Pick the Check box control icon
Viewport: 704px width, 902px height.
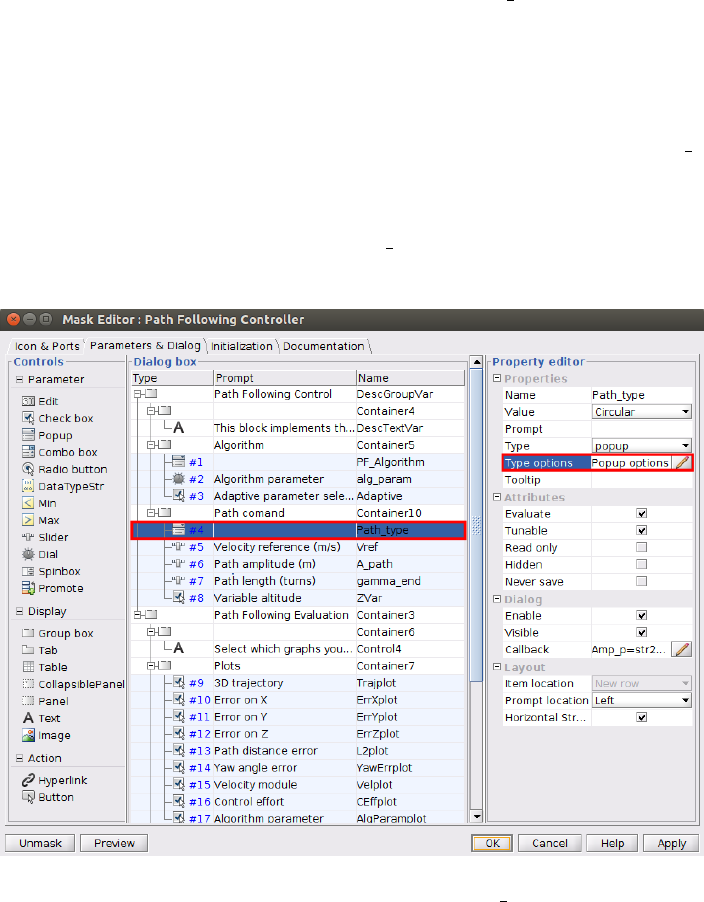(x=28, y=418)
